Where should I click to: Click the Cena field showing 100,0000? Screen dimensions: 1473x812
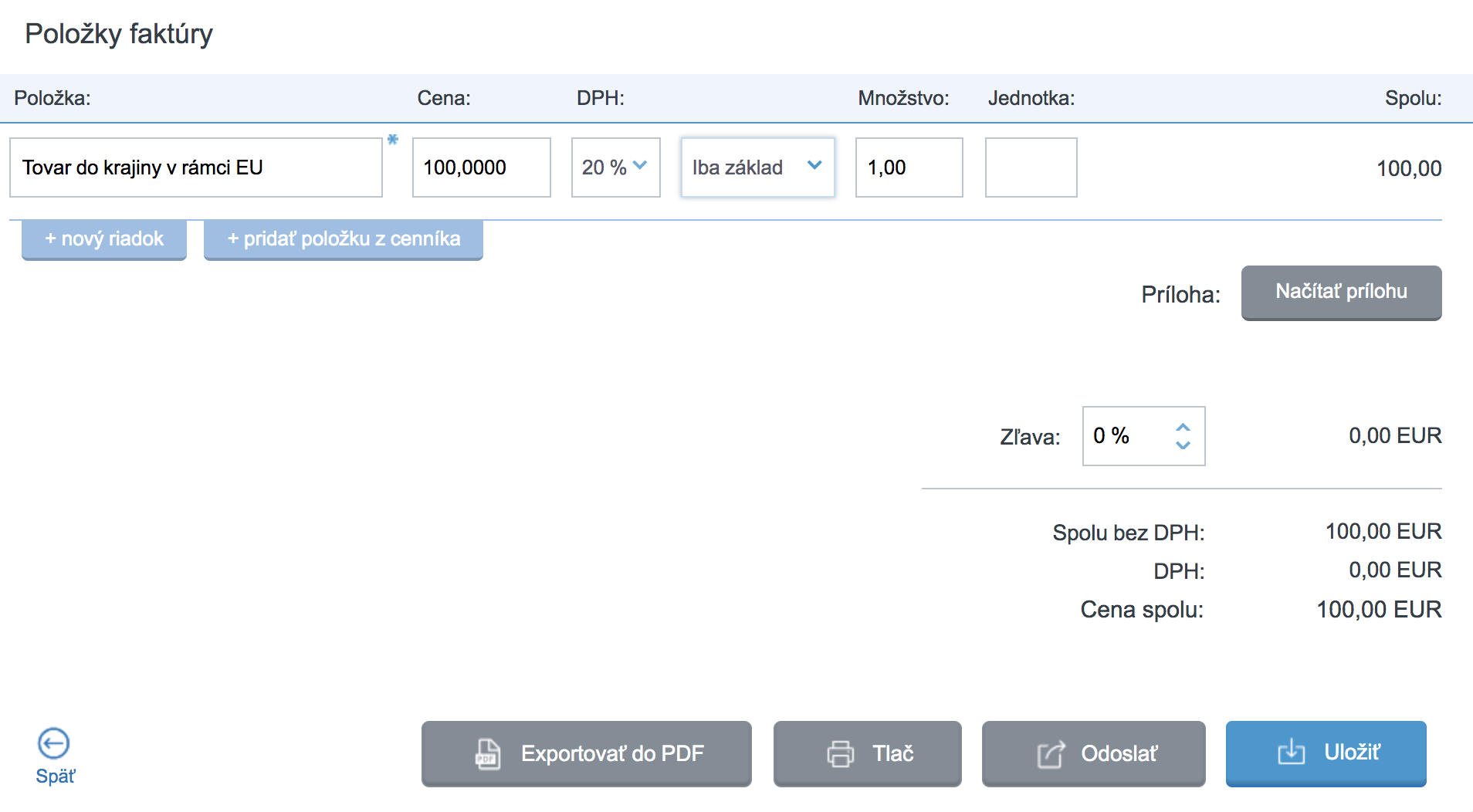coord(481,167)
